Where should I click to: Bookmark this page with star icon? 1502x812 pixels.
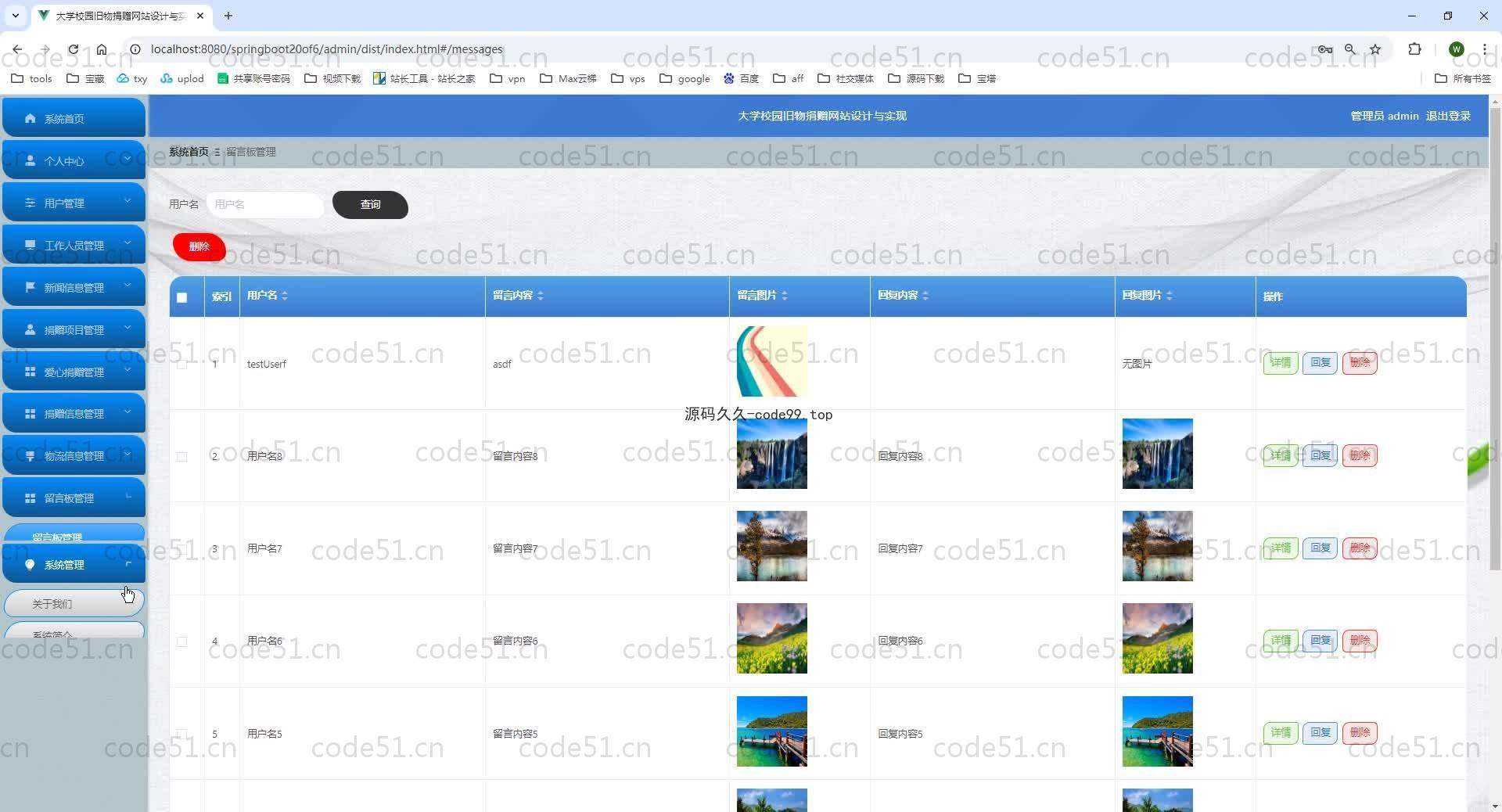click(x=1375, y=49)
